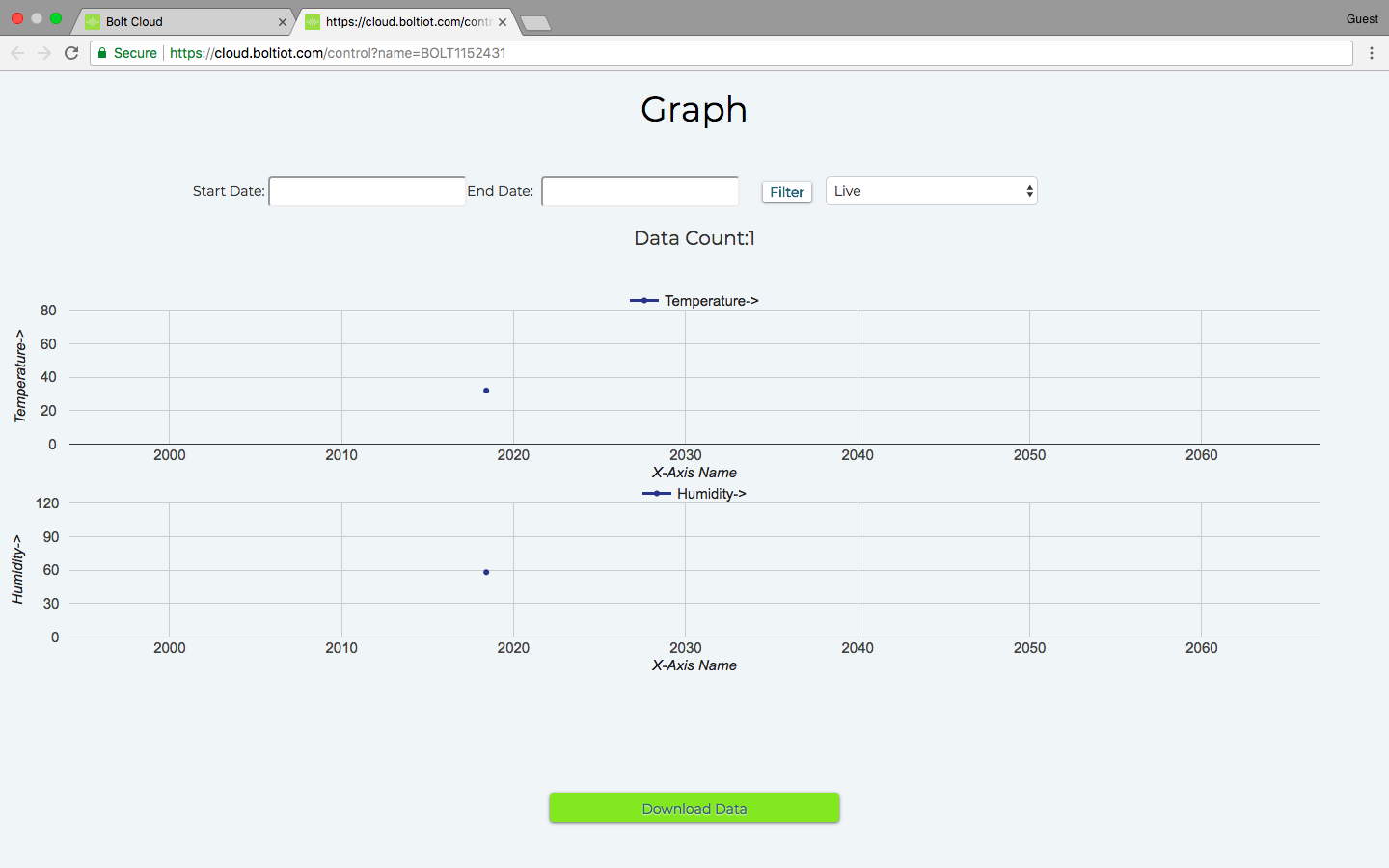Viewport: 1389px width, 868px height.
Task: Click the humidity data point
Action: (486, 572)
